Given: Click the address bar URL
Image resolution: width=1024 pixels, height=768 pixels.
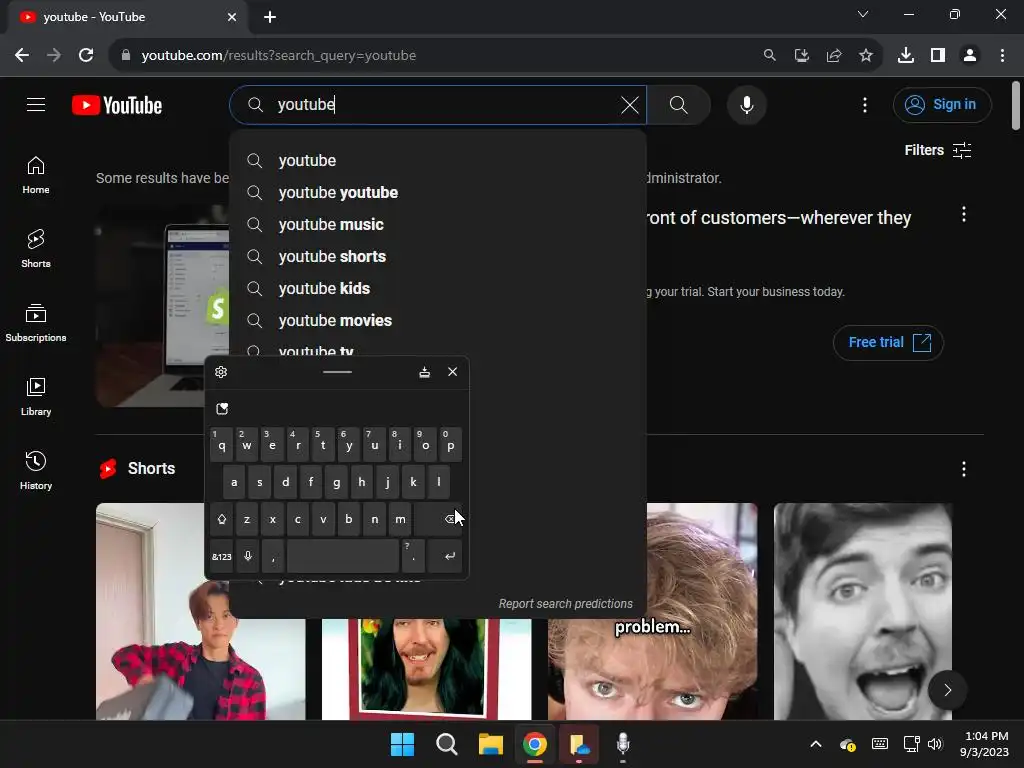Looking at the screenshot, I should point(279,56).
